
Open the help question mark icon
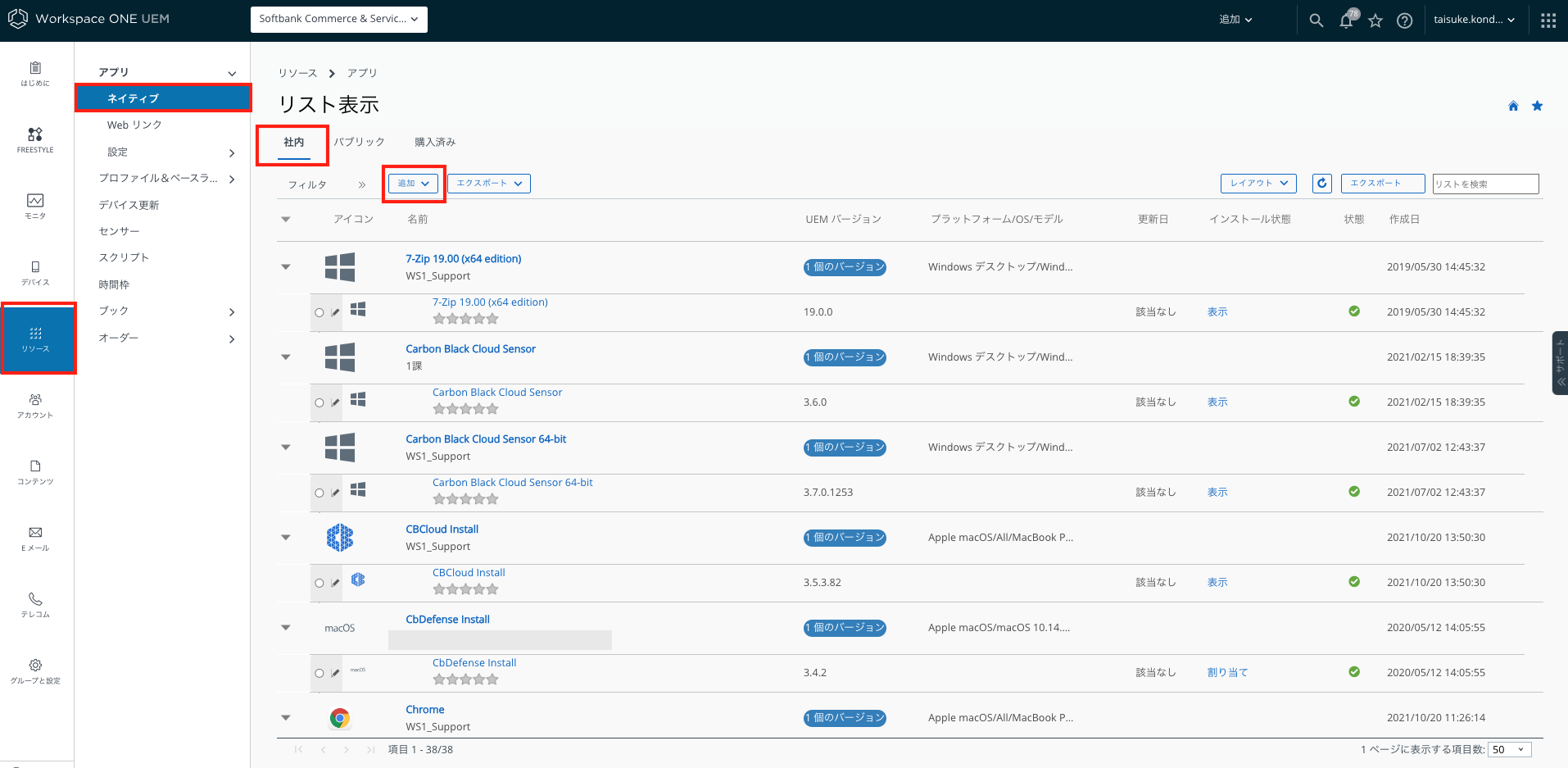[1404, 20]
